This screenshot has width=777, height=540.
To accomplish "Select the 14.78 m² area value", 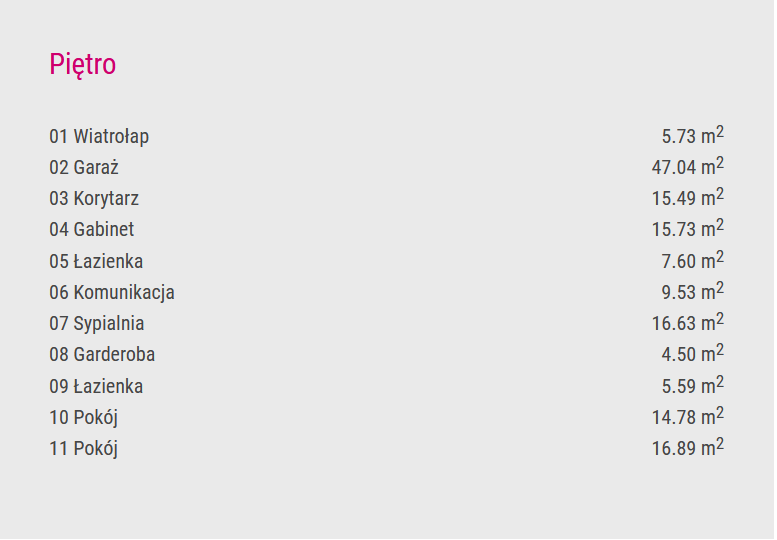I will click(x=688, y=416).
